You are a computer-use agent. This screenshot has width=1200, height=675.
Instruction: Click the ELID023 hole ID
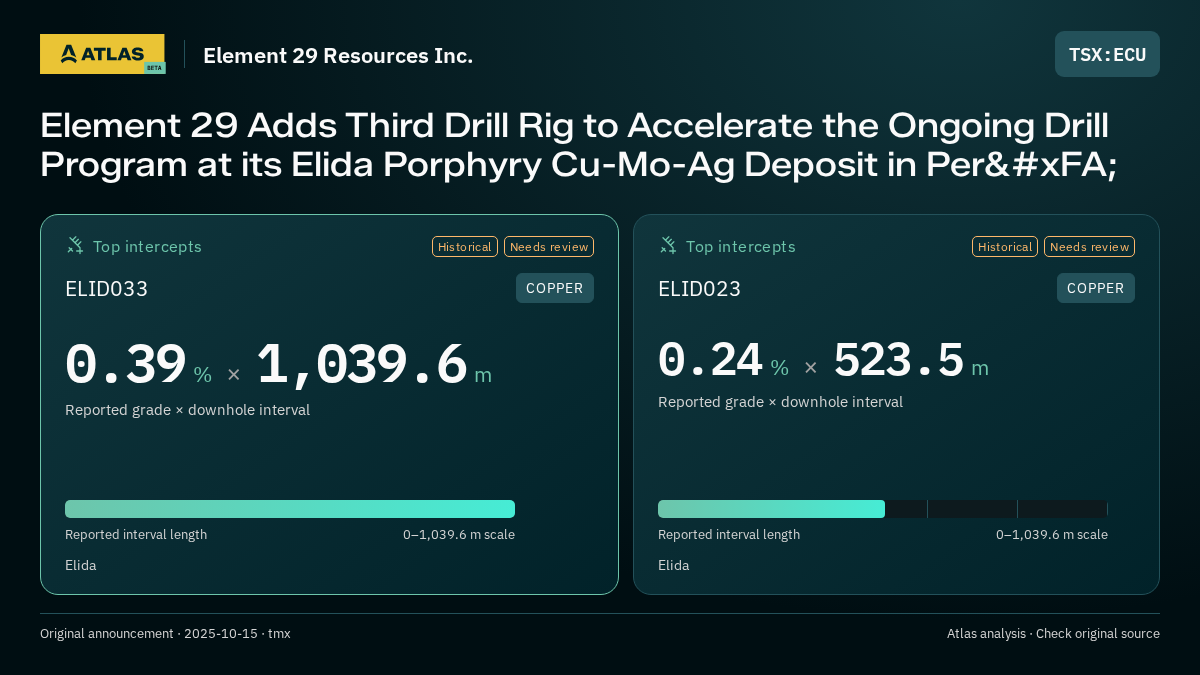point(699,289)
